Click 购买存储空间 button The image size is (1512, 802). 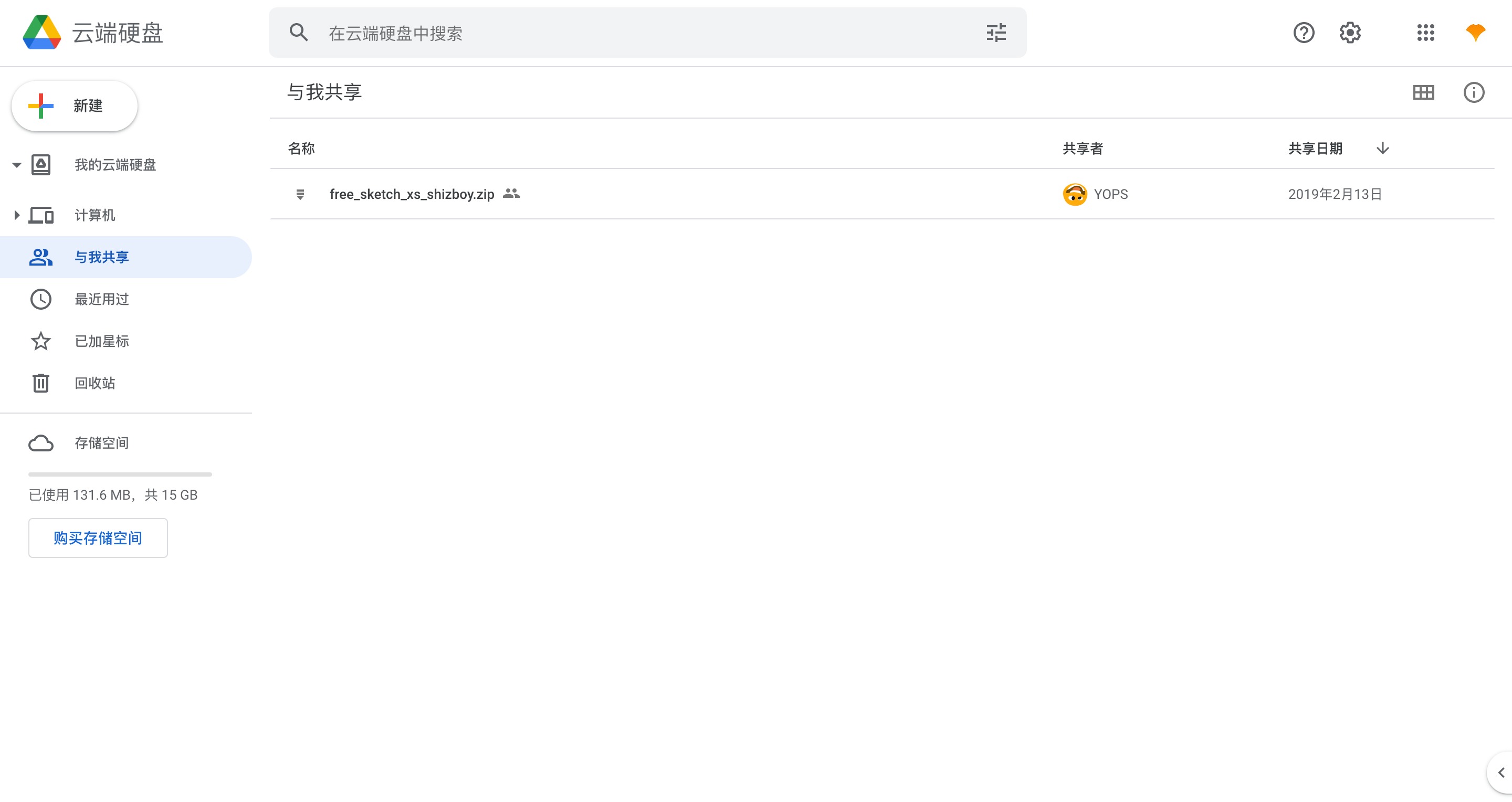tap(98, 538)
